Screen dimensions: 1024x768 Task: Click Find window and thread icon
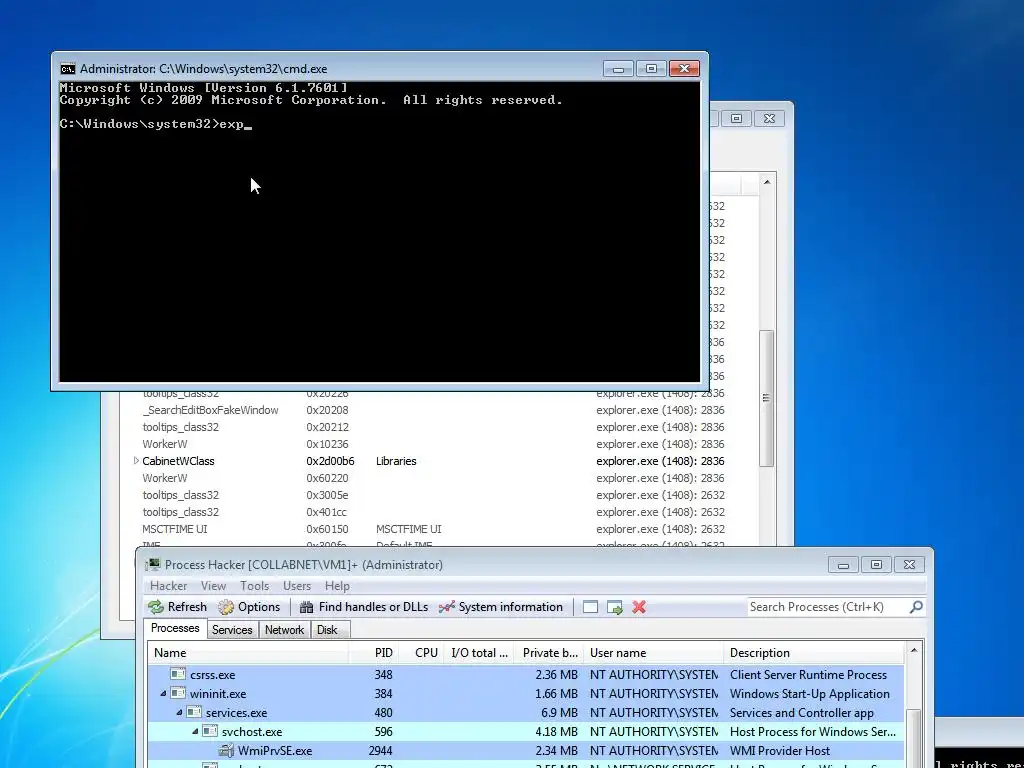coord(615,607)
